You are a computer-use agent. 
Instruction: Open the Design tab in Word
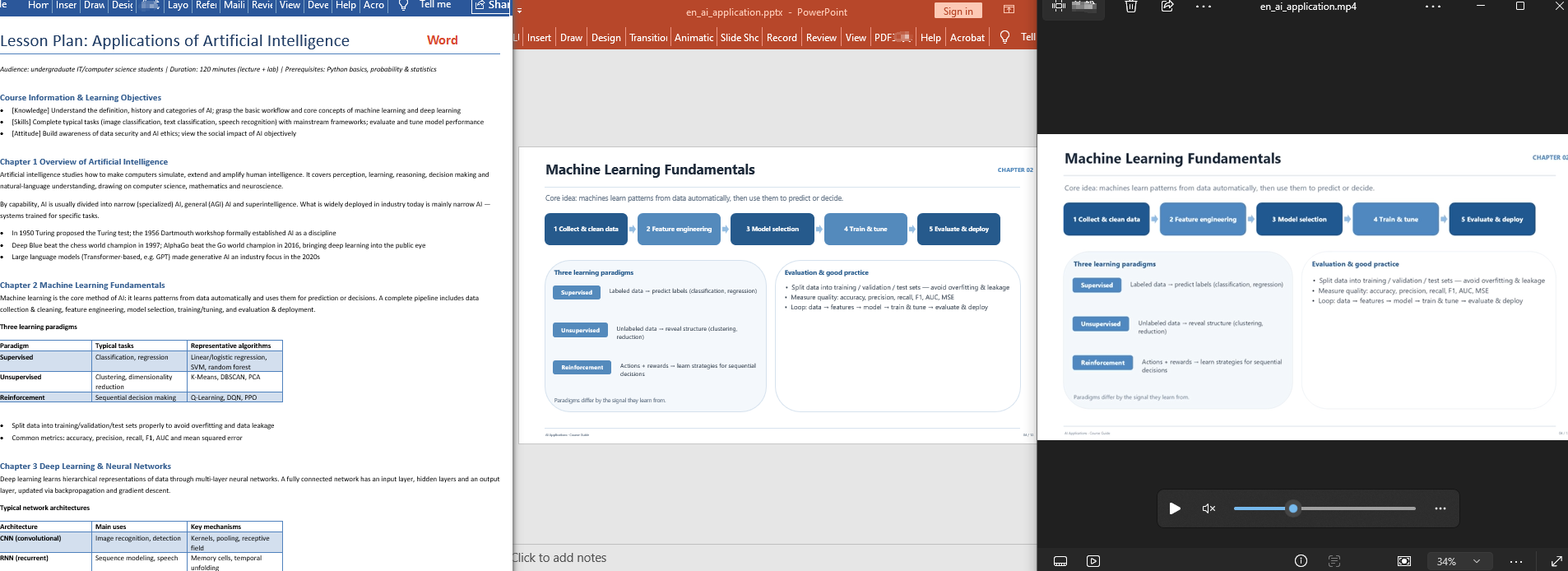pos(122,5)
